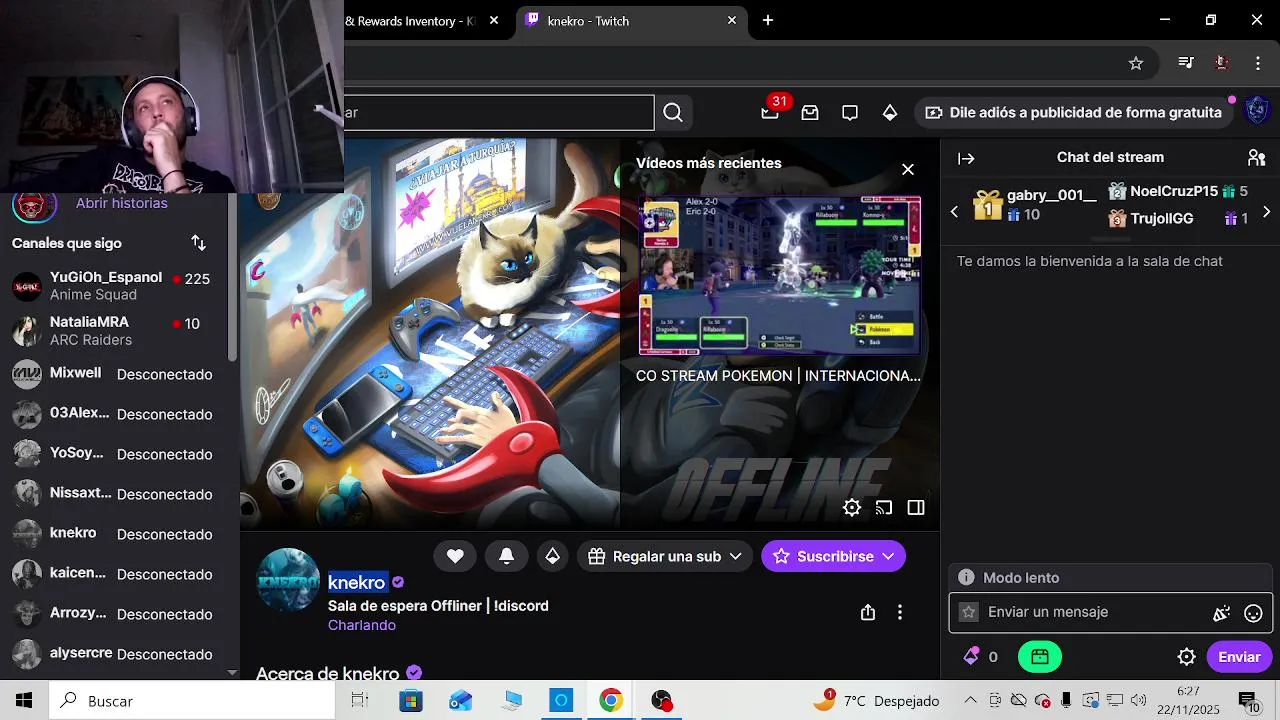This screenshot has height=720, width=1280.
Task: Click the Bits cheer icon beside bell
Action: click(552, 556)
